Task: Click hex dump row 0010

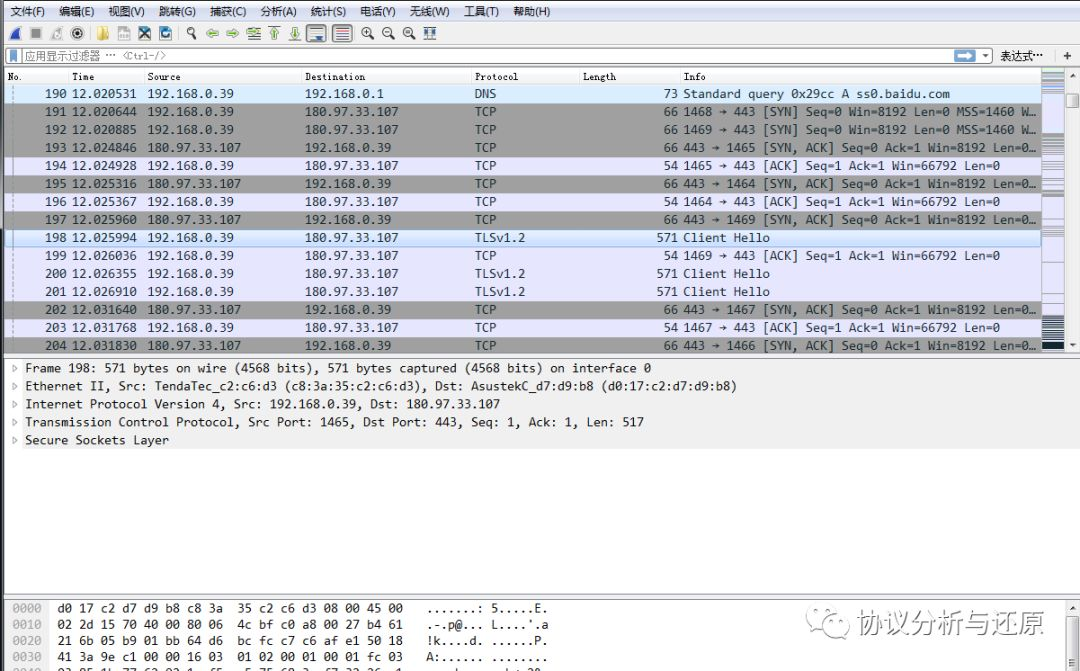Action: [x=280, y=625]
